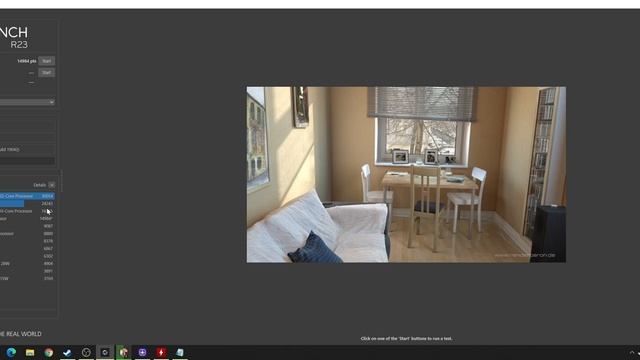The height and width of the screenshot is (360, 640).
Task: Open the purple square taskbar app icon
Action: pyautogui.click(x=142, y=352)
